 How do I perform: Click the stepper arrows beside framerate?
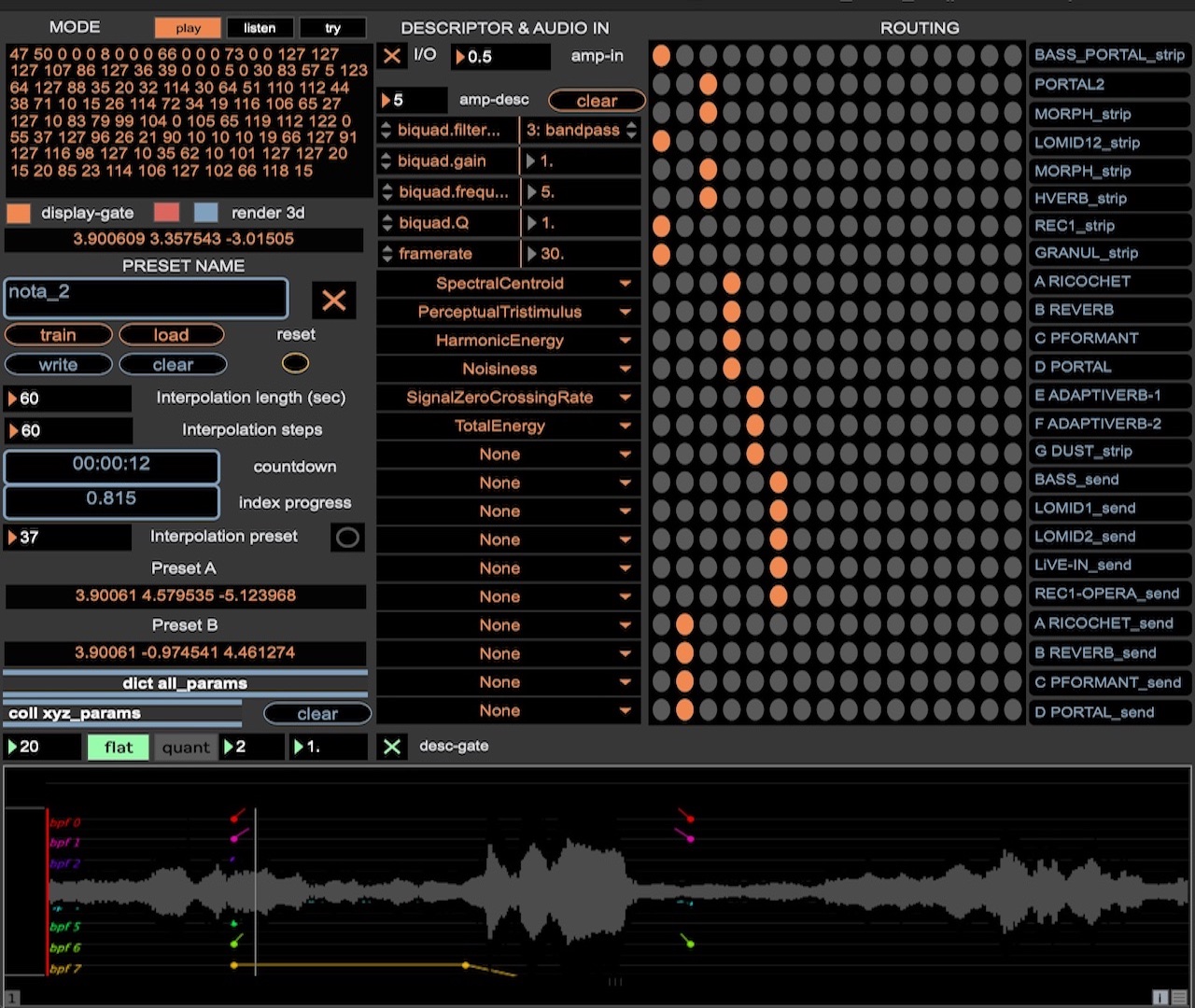point(386,253)
